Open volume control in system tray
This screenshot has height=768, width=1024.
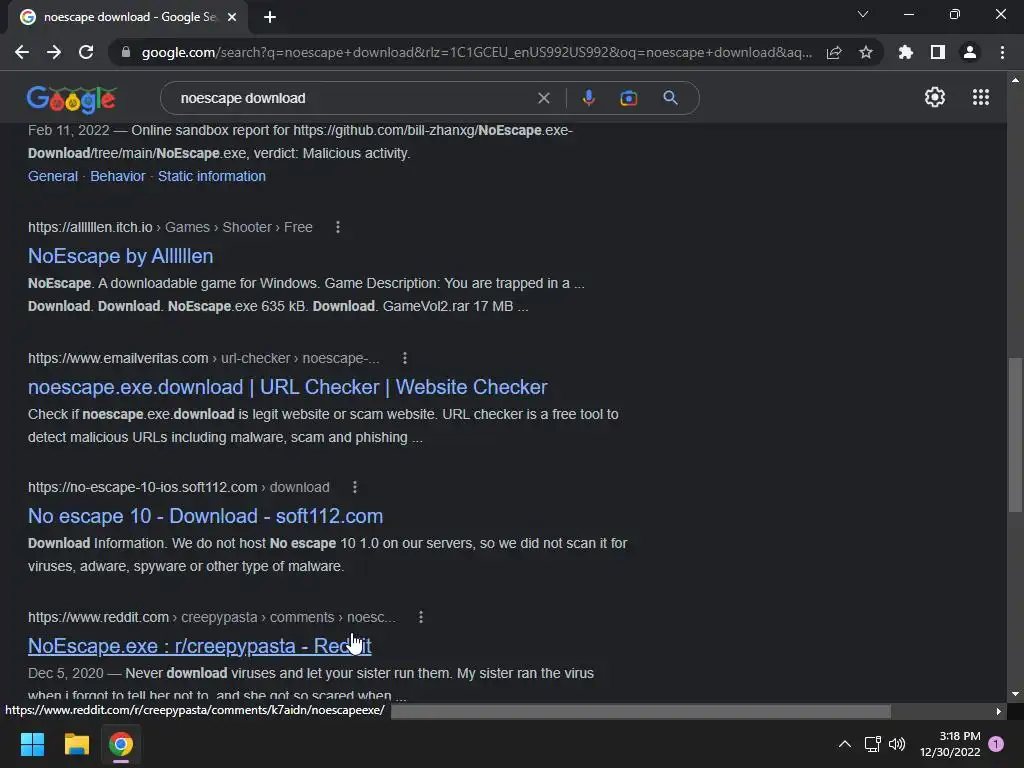coord(897,744)
